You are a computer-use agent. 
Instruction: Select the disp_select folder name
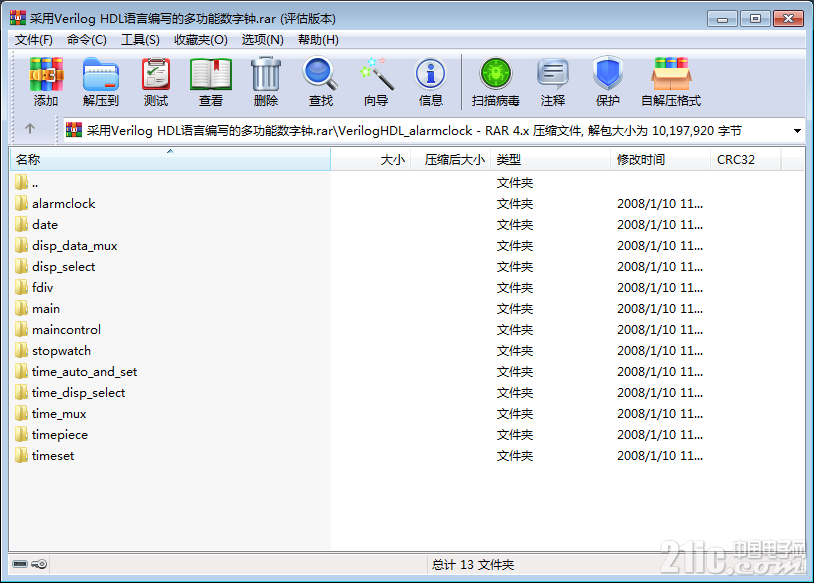tap(64, 266)
